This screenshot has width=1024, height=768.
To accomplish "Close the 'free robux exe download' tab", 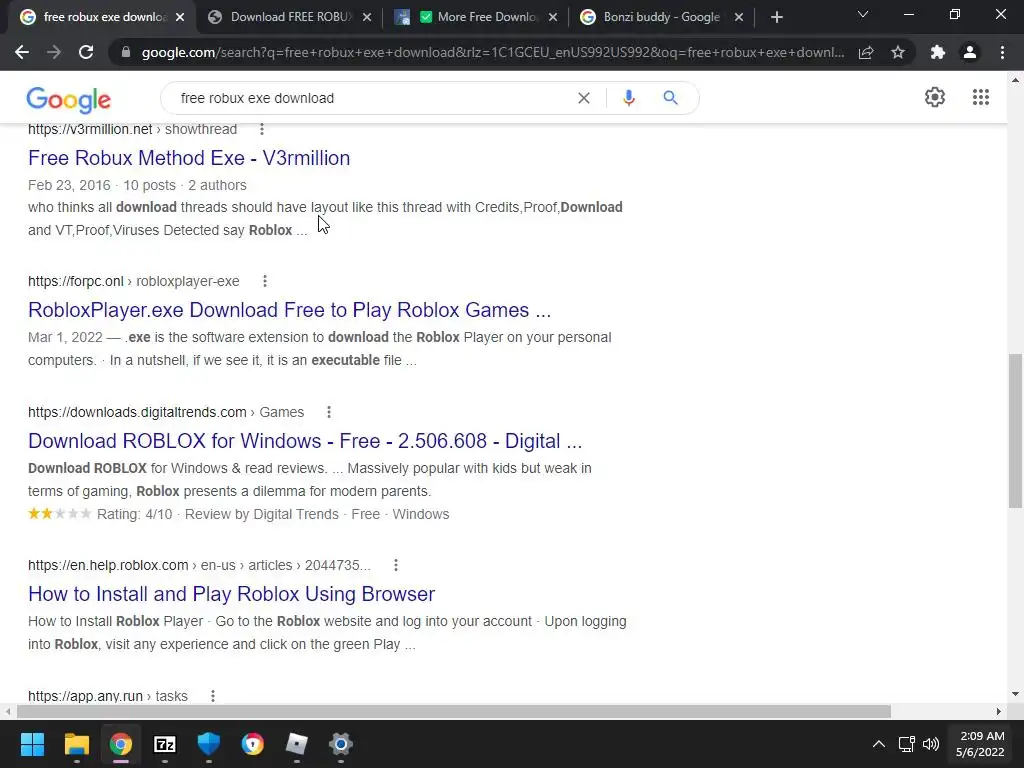I will (x=180, y=17).
